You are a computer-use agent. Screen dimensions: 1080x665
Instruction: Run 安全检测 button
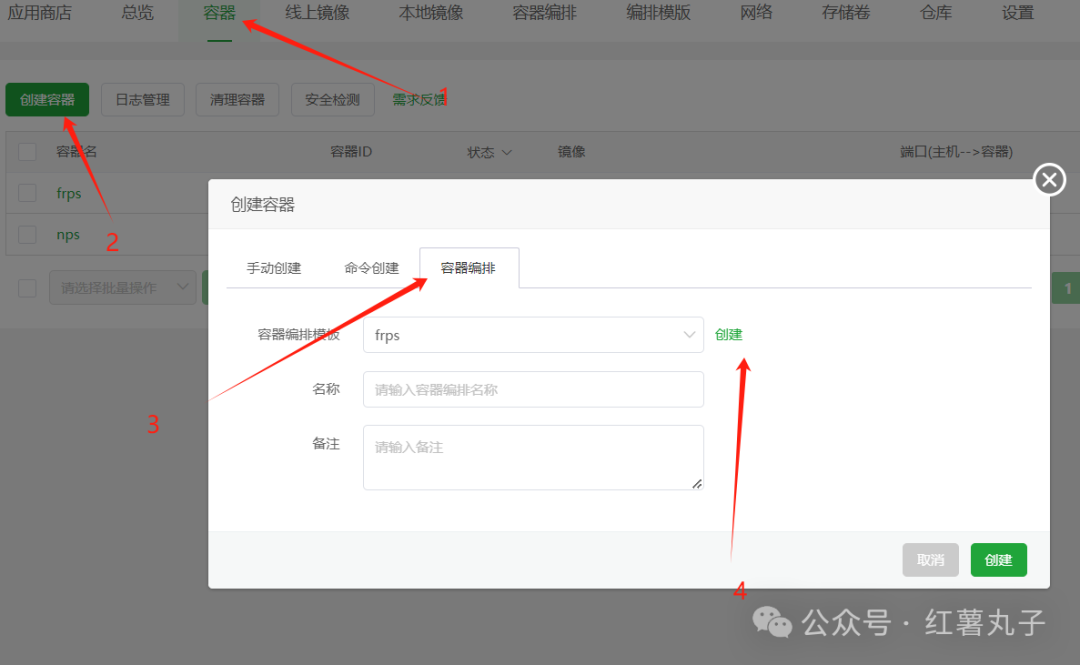[332, 100]
